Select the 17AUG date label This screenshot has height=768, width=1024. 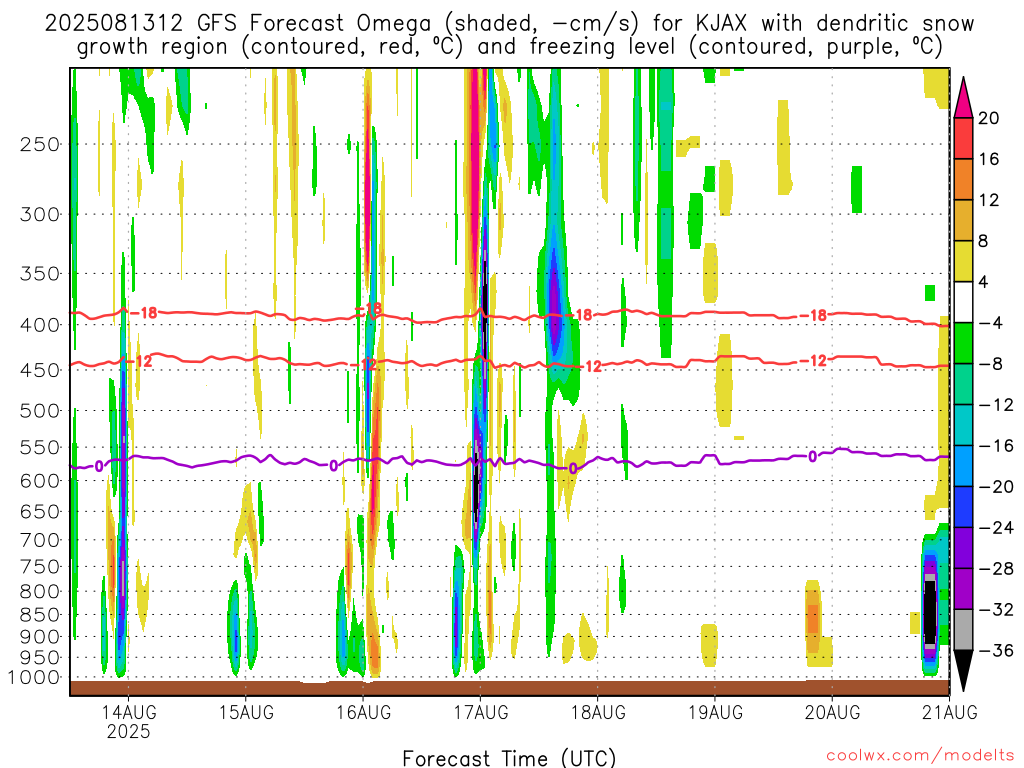pos(481,712)
